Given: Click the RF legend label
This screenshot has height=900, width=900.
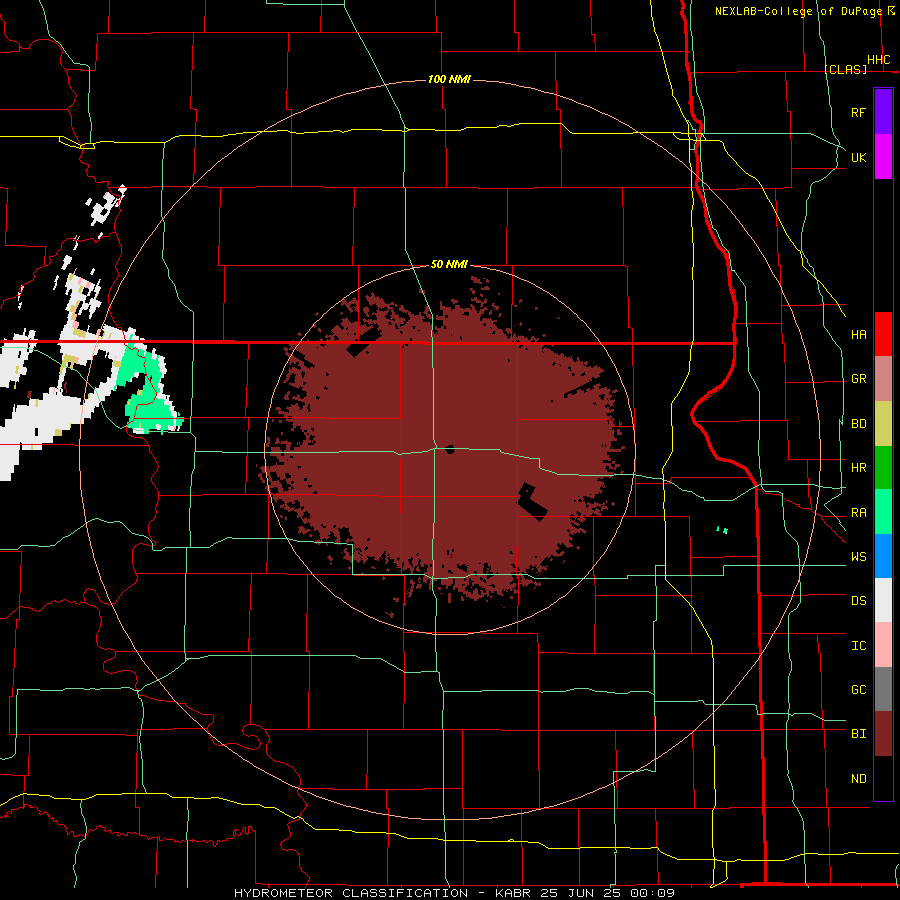Looking at the screenshot, I should click(858, 112).
